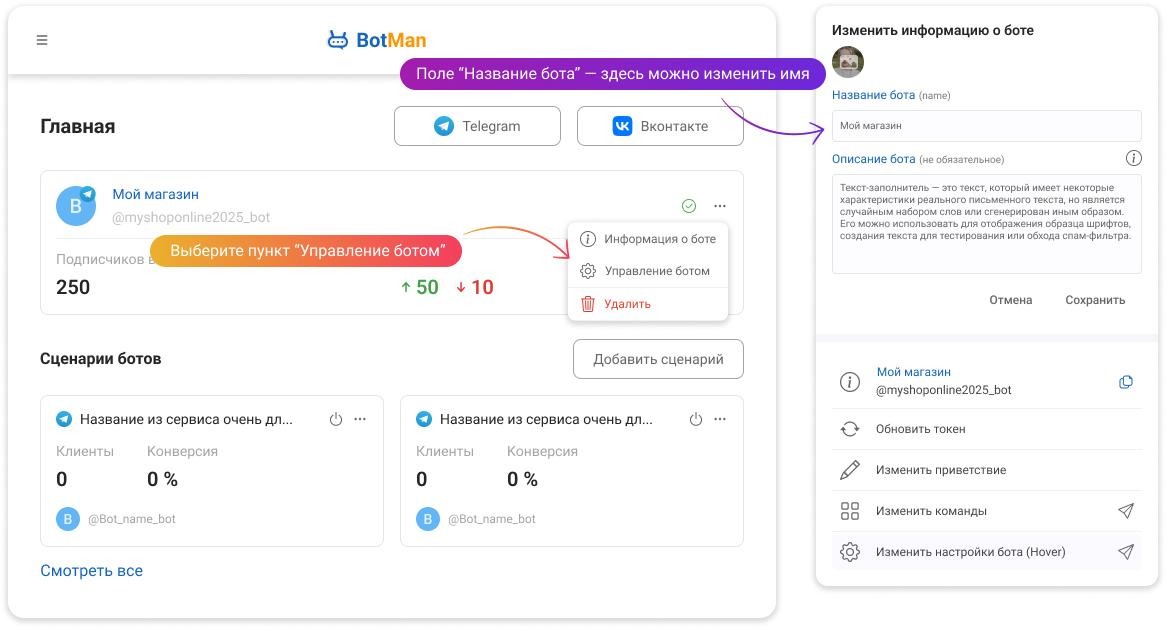Select the pencil icon for Изменить приветствие

point(849,469)
